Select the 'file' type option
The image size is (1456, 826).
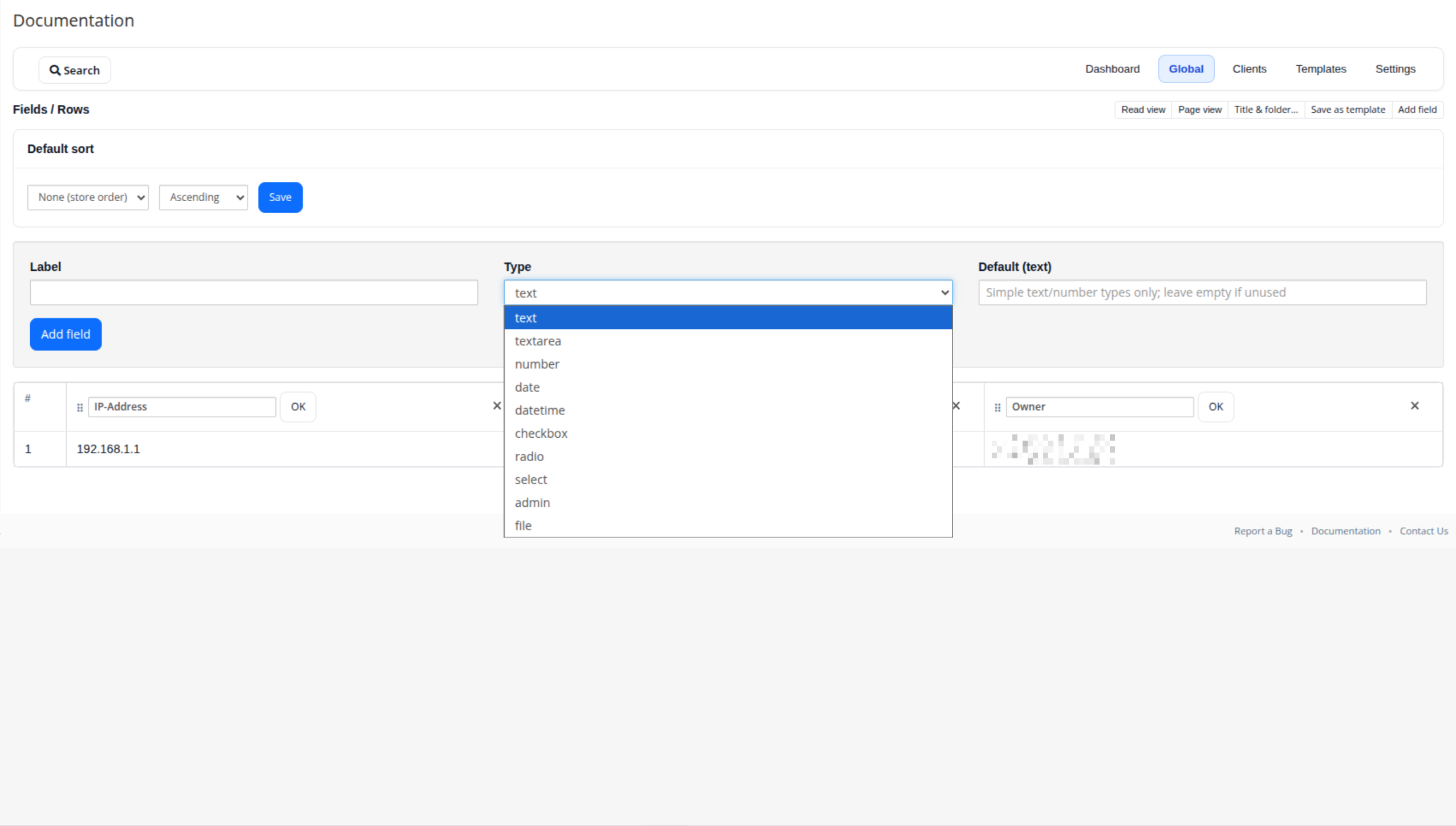tap(522, 526)
